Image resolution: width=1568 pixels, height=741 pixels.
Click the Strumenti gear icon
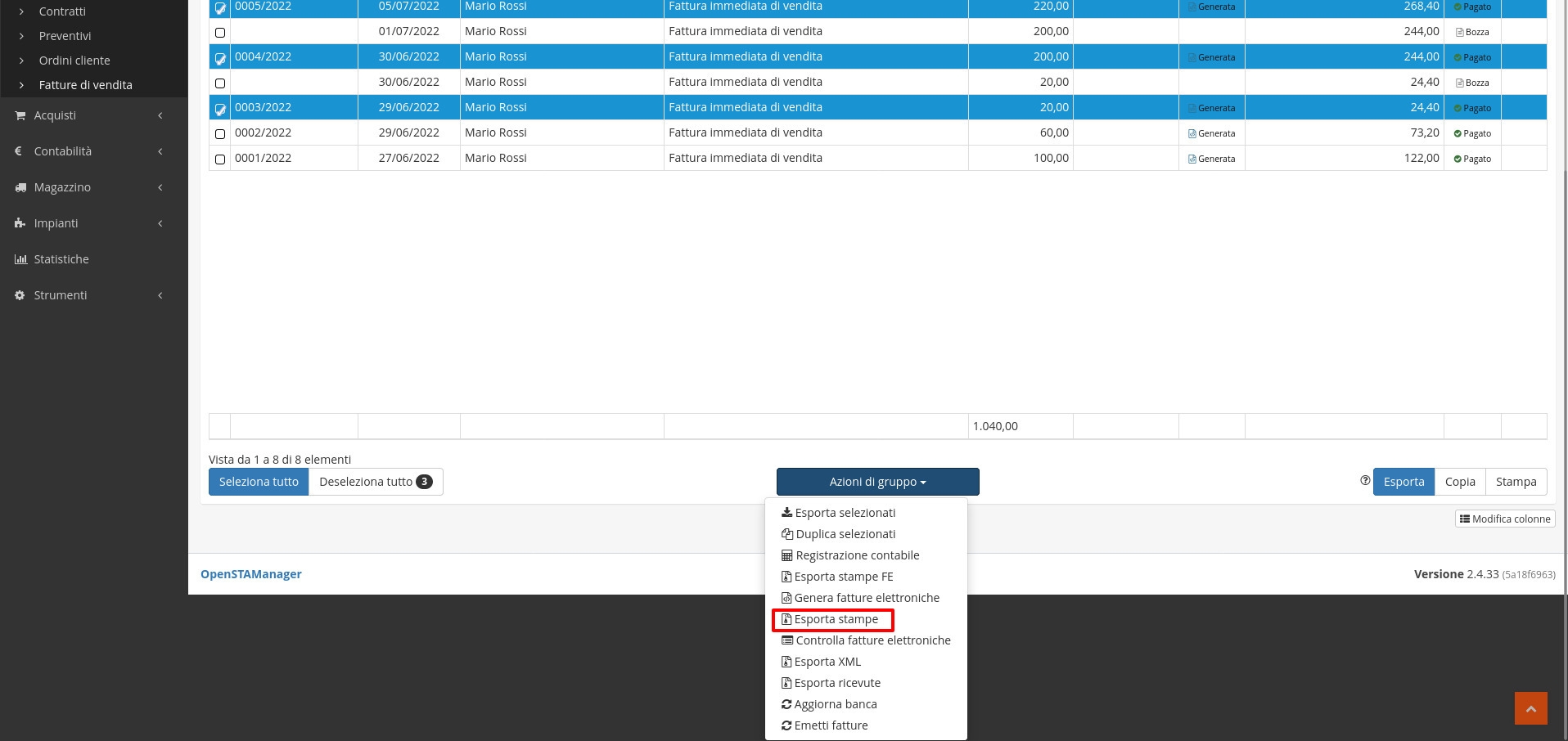click(20, 295)
